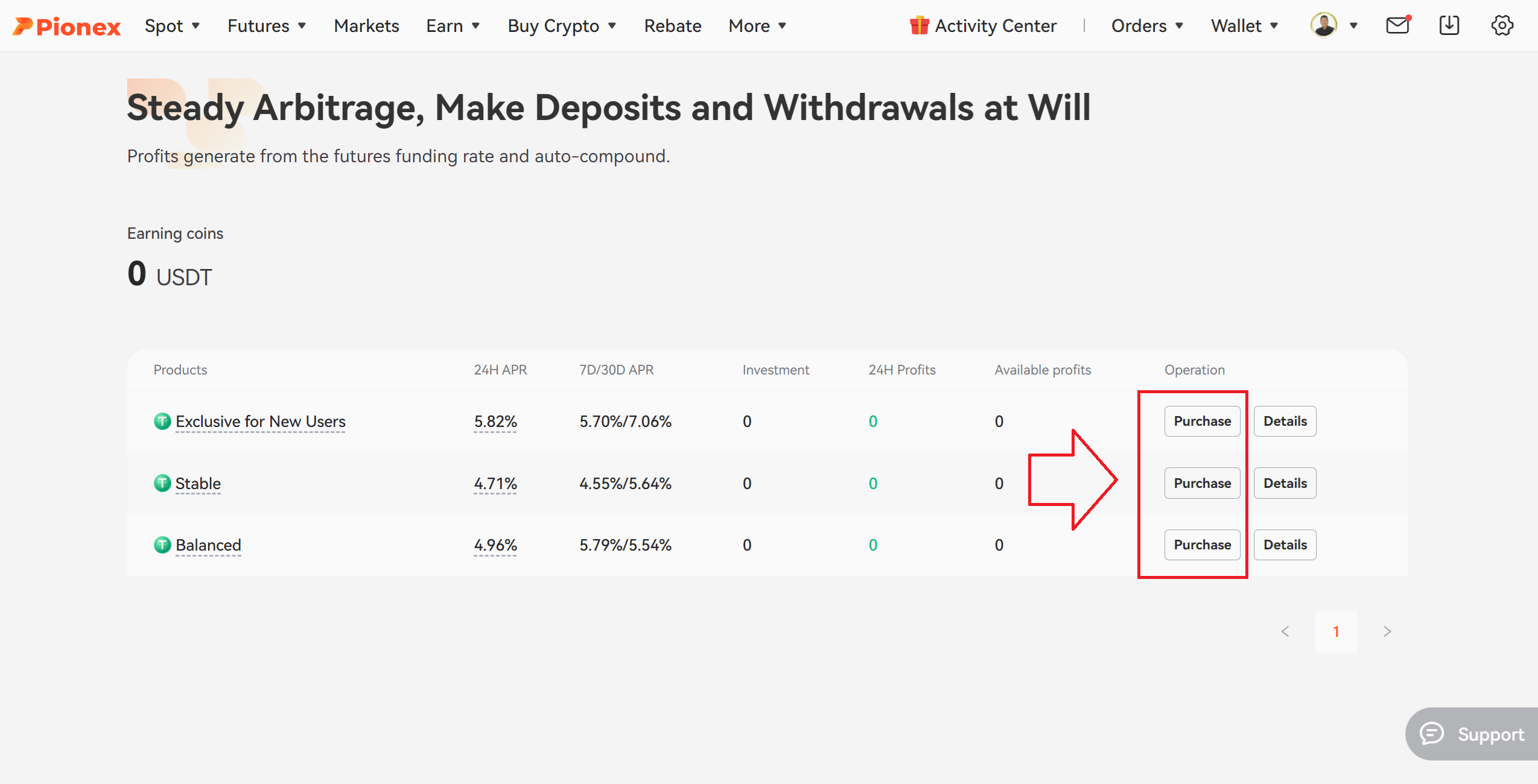Purchase the Balanced product
Viewport: 1538px width, 784px height.
[1202, 545]
